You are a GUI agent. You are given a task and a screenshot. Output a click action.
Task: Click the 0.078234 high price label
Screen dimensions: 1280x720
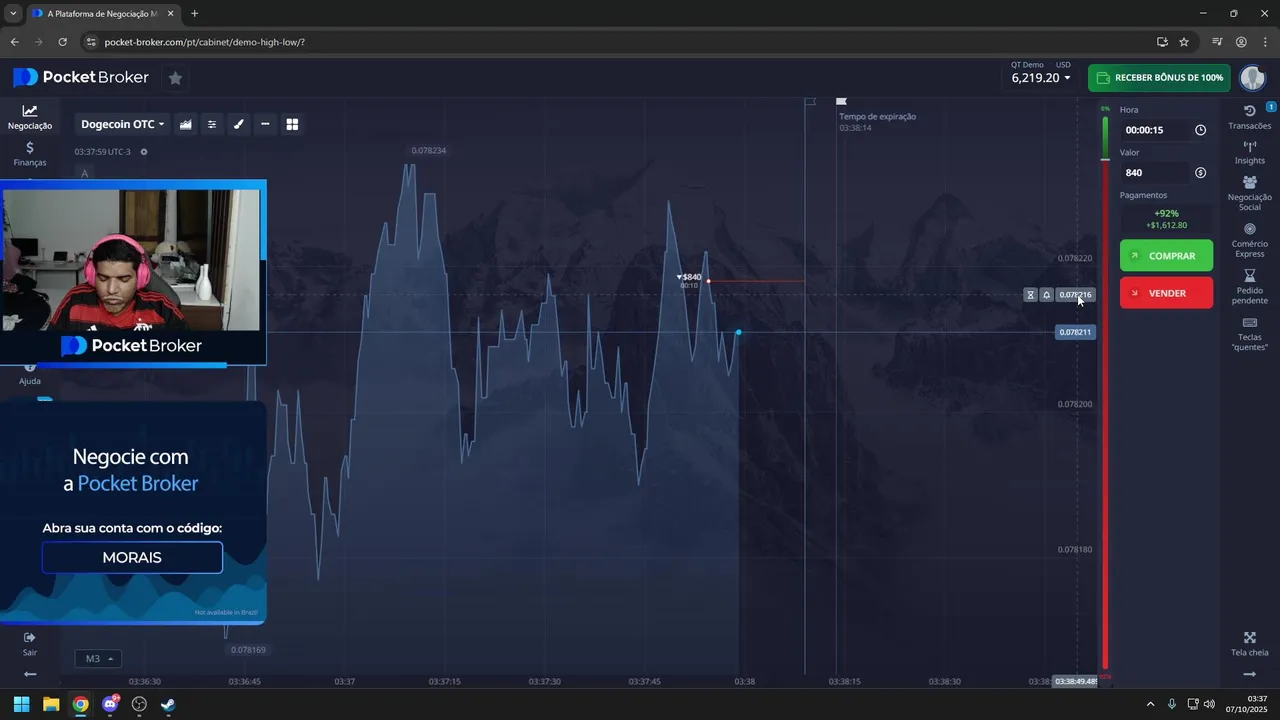click(428, 150)
